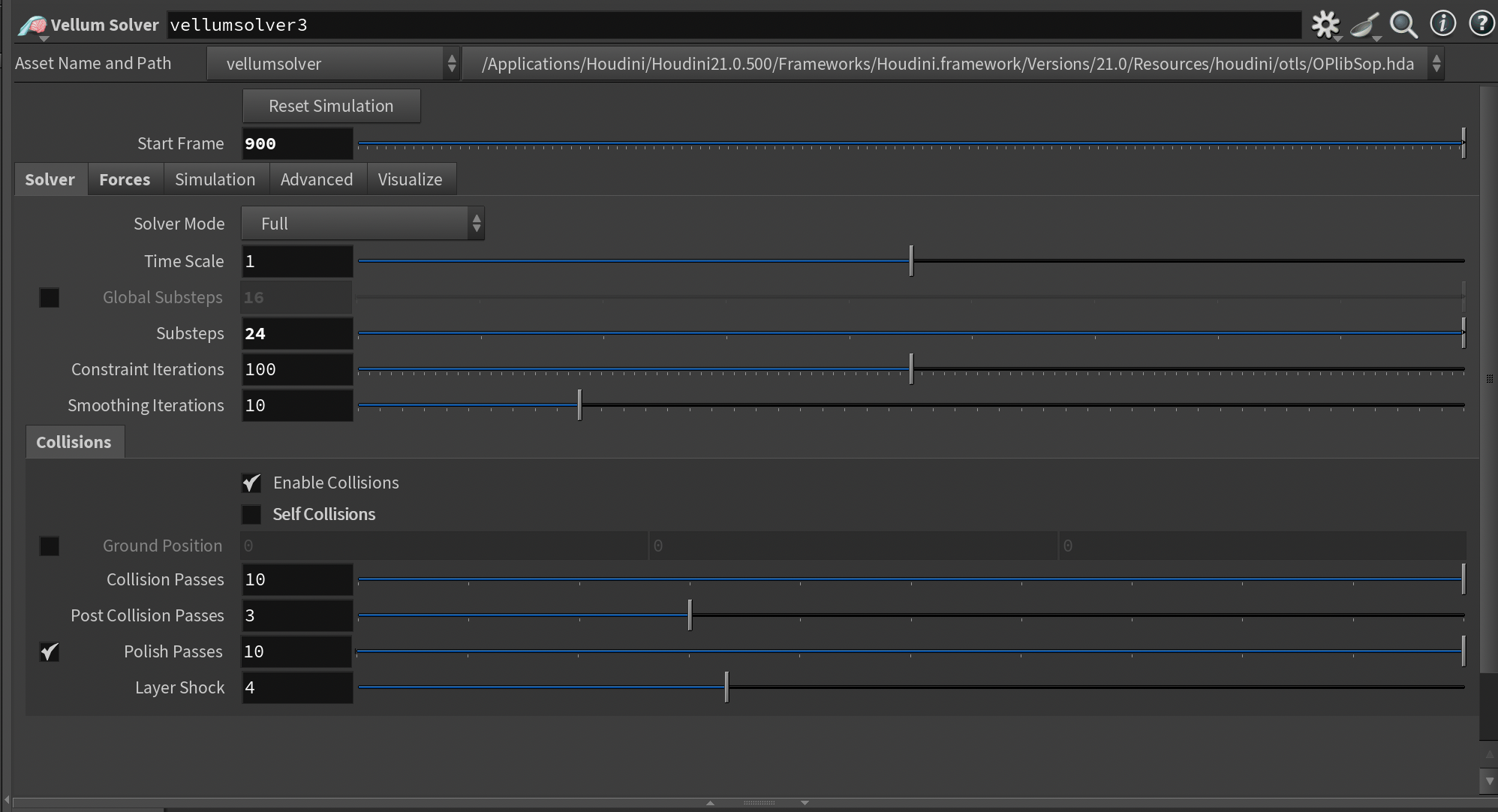Open the Collisions folder tab
Image resolution: width=1498 pixels, height=812 pixels.
tap(74, 443)
